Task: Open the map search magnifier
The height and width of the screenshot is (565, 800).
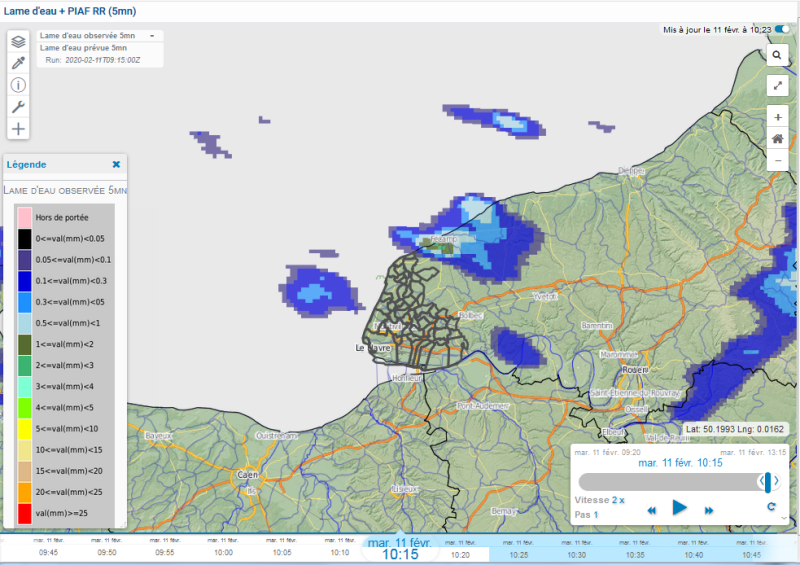Action: pos(778,56)
